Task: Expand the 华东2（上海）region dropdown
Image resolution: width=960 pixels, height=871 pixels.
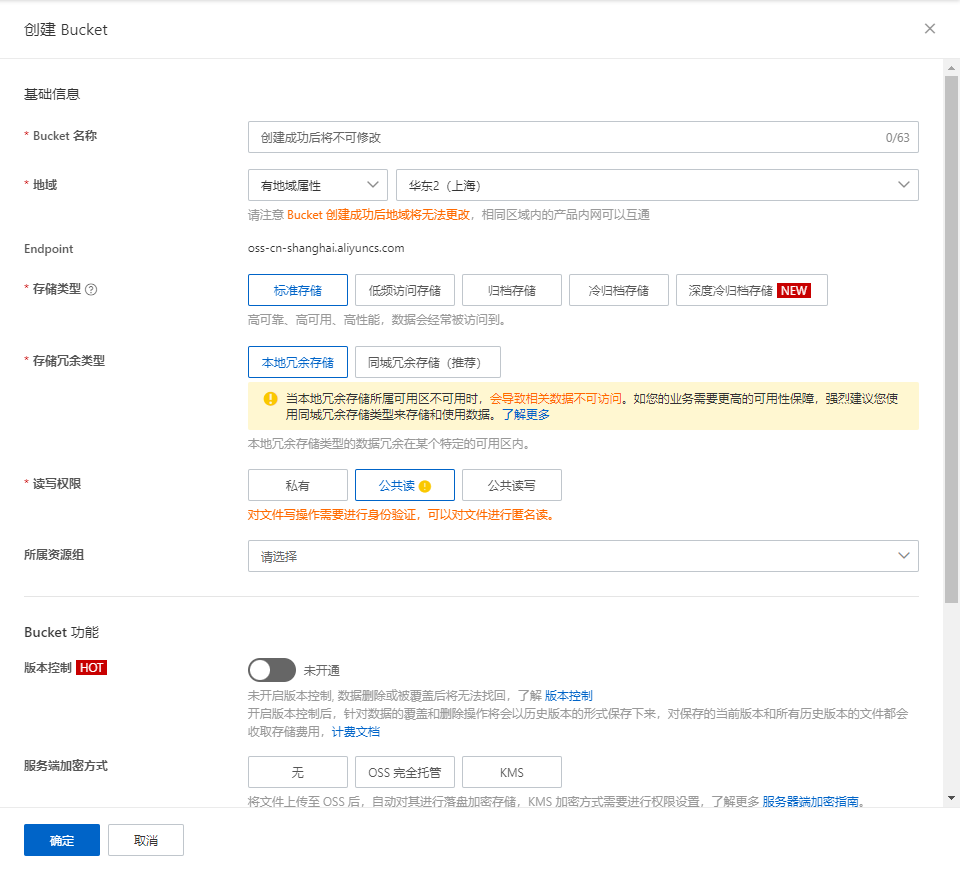Action: 657,185
